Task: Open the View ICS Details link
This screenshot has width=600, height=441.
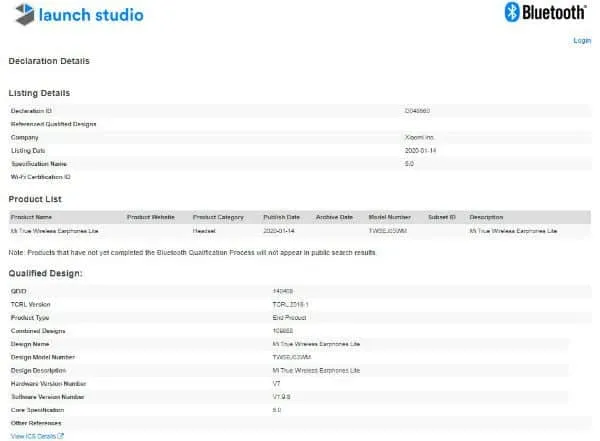Action: 37,436
